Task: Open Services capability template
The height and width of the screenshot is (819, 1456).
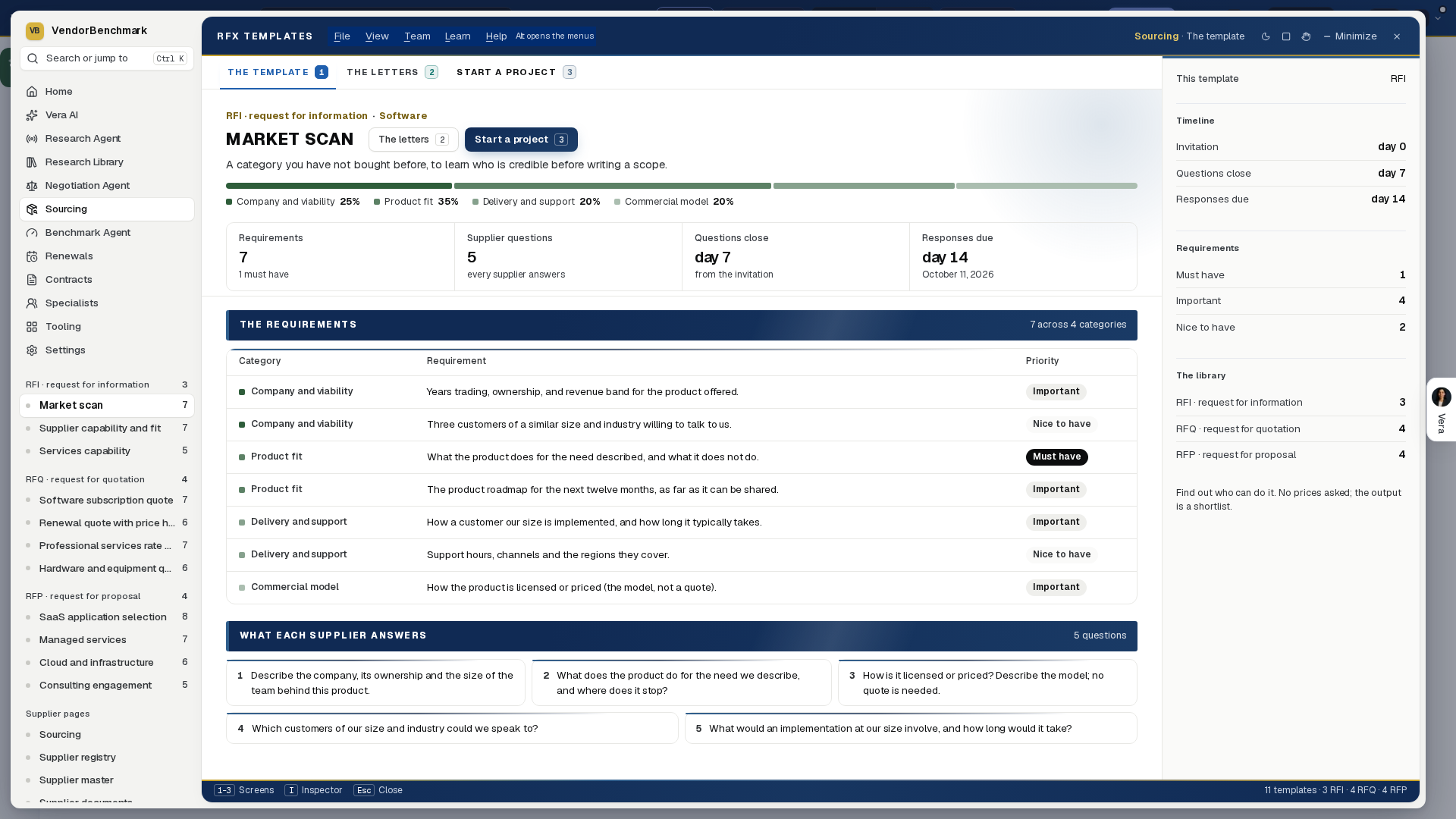Action: [107, 451]
